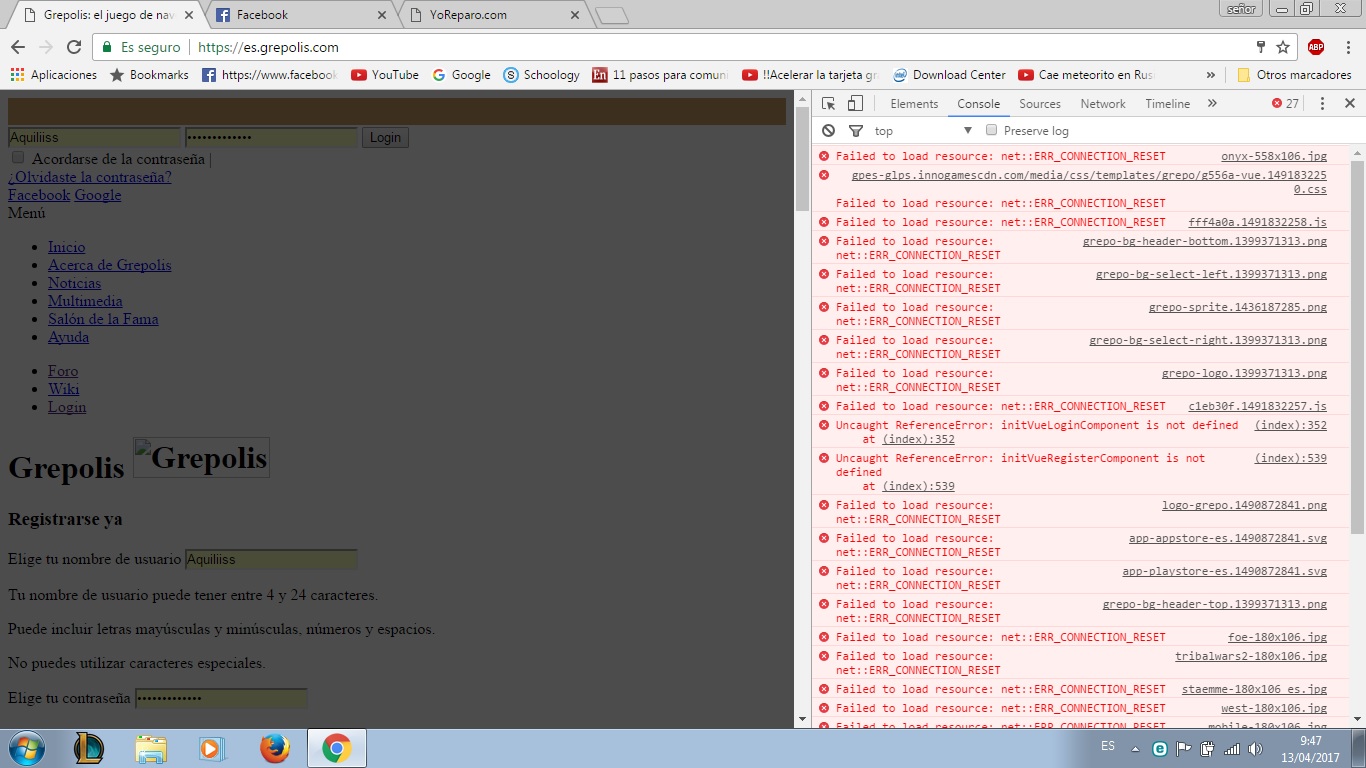Switch to the Network tab
The height and width of the screenshot is (768, 1366).
(x=1103, y=104)
